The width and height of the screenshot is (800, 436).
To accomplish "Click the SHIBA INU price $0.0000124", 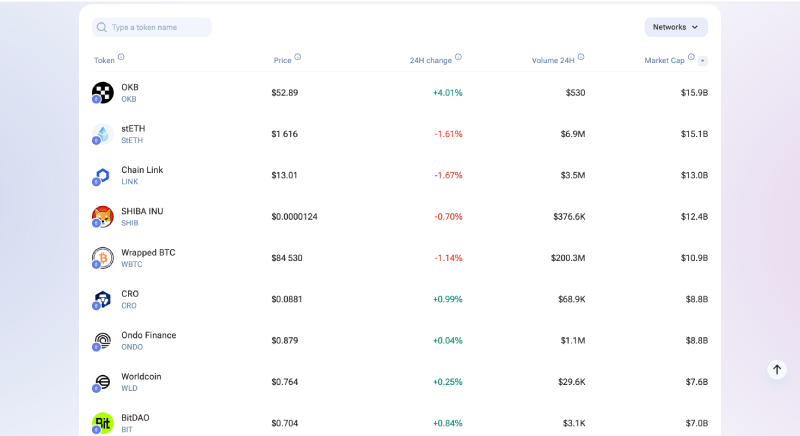I will point(294,217).
